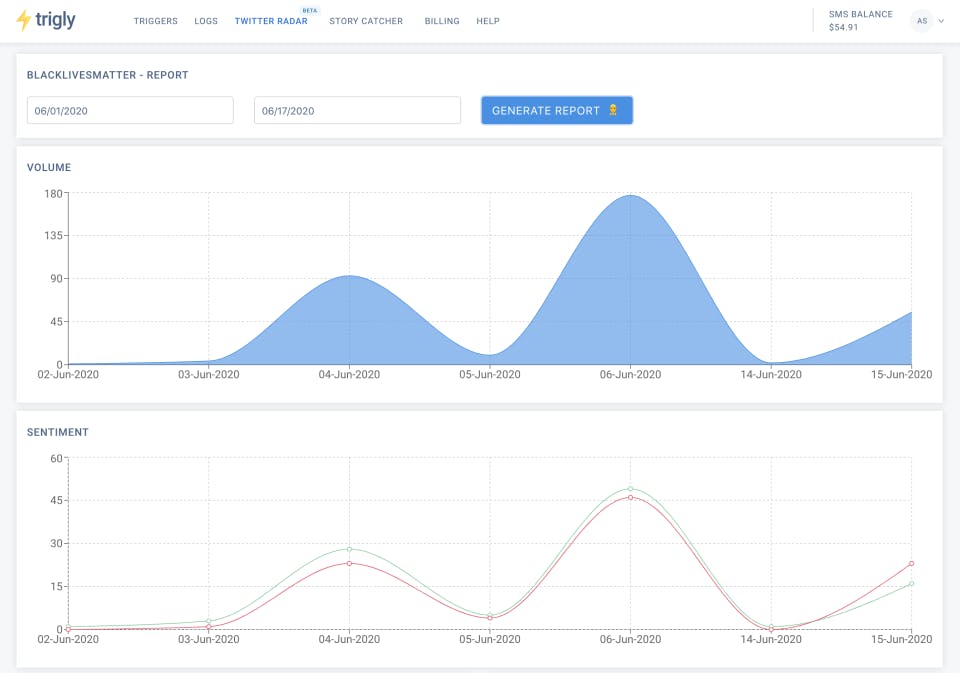Click the Trigly lightning bolt logo

[24, 20]
